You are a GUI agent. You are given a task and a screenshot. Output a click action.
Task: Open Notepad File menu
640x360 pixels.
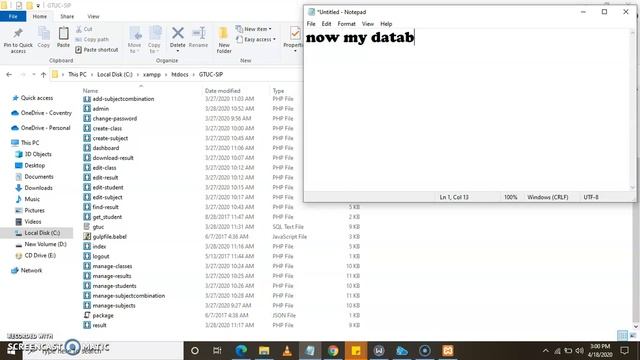point(311,24)
